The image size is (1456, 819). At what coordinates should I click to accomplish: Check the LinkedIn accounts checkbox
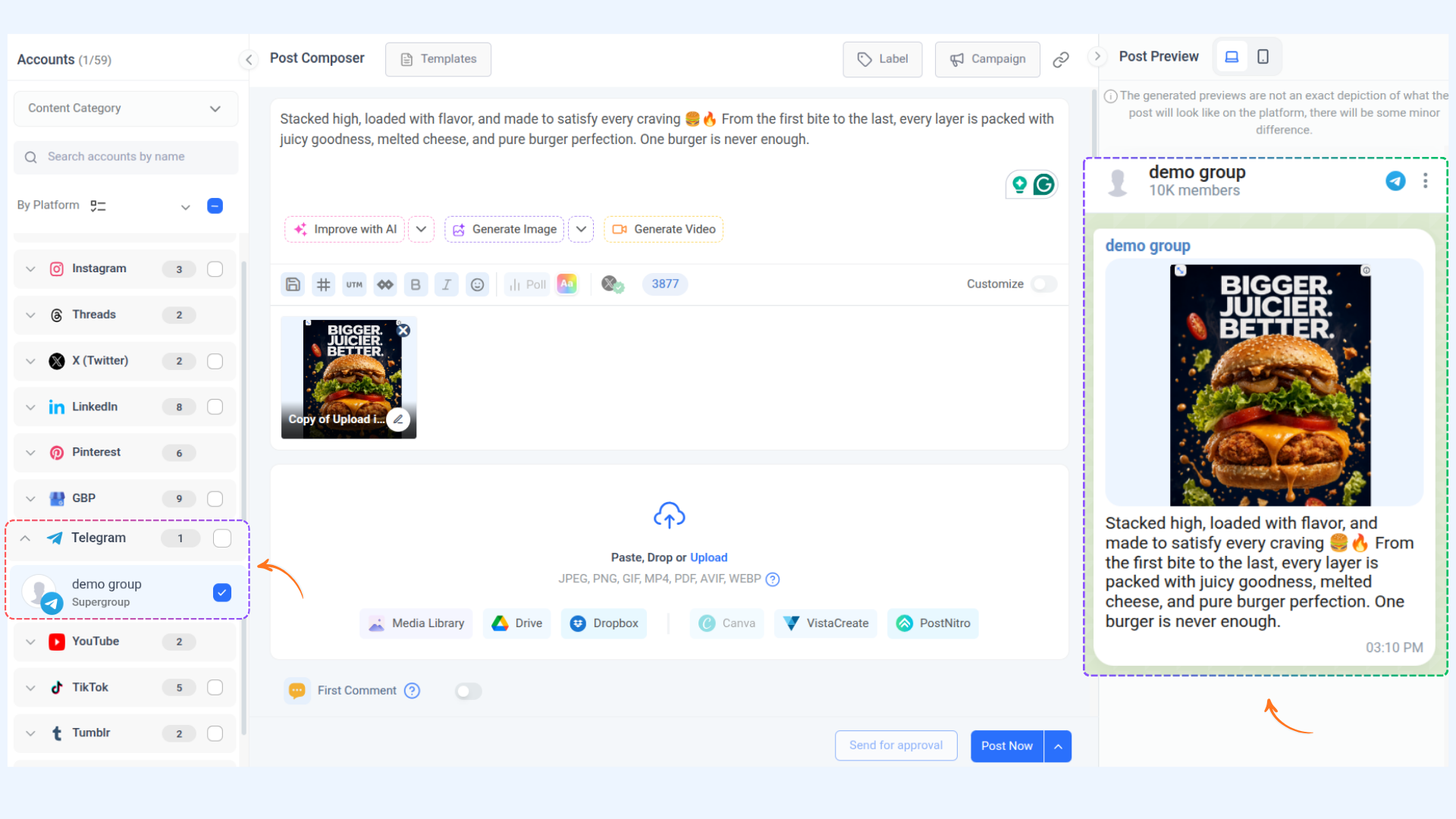[x=215, y=407]
